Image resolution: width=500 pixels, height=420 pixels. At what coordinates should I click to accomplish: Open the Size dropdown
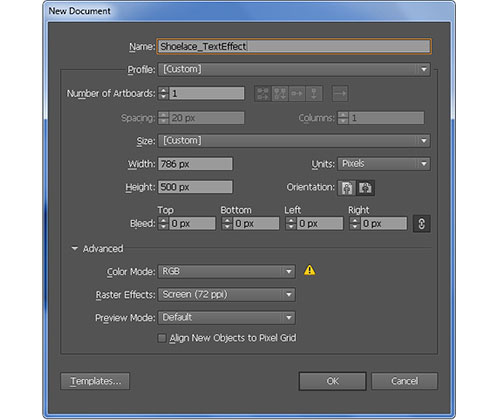click(x=294, y=141)
